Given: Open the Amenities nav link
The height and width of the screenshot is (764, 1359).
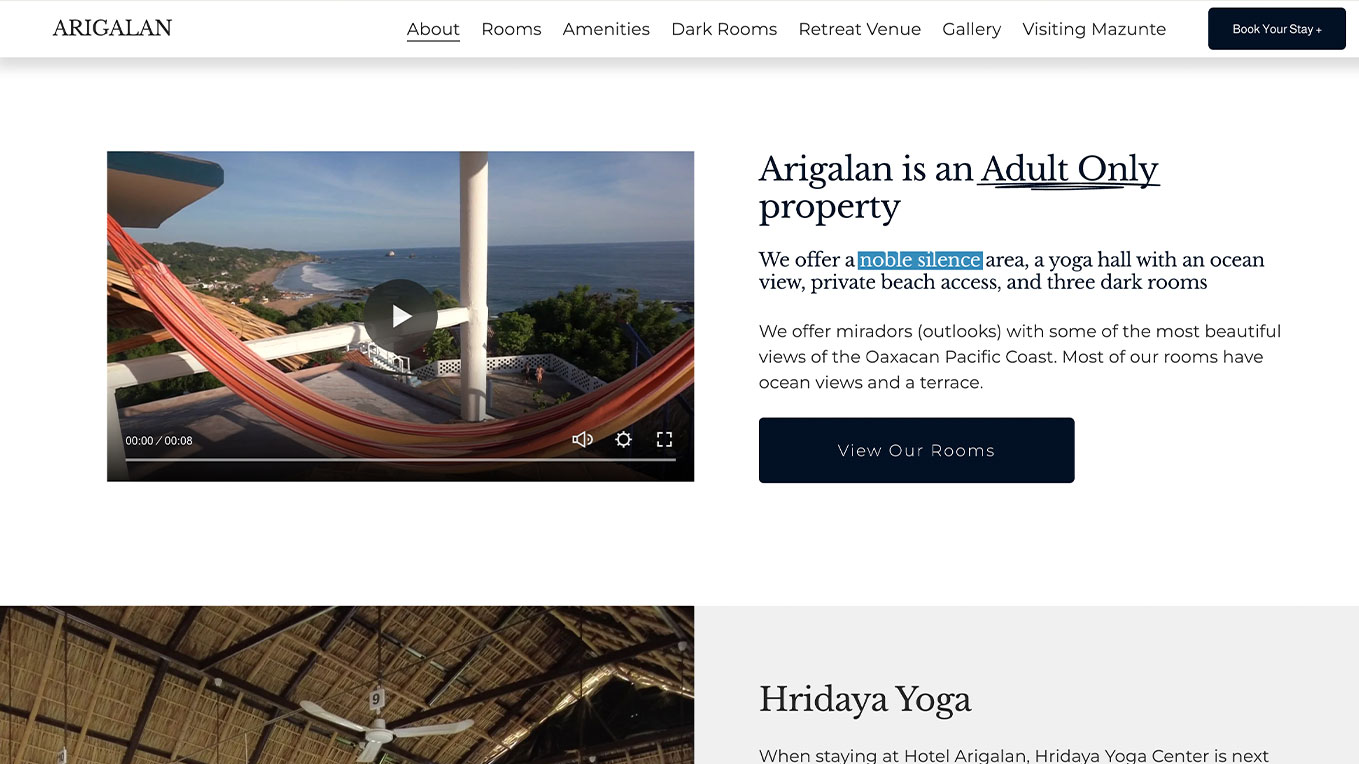Looking at the screenshot, I should (x=606, y=29).
